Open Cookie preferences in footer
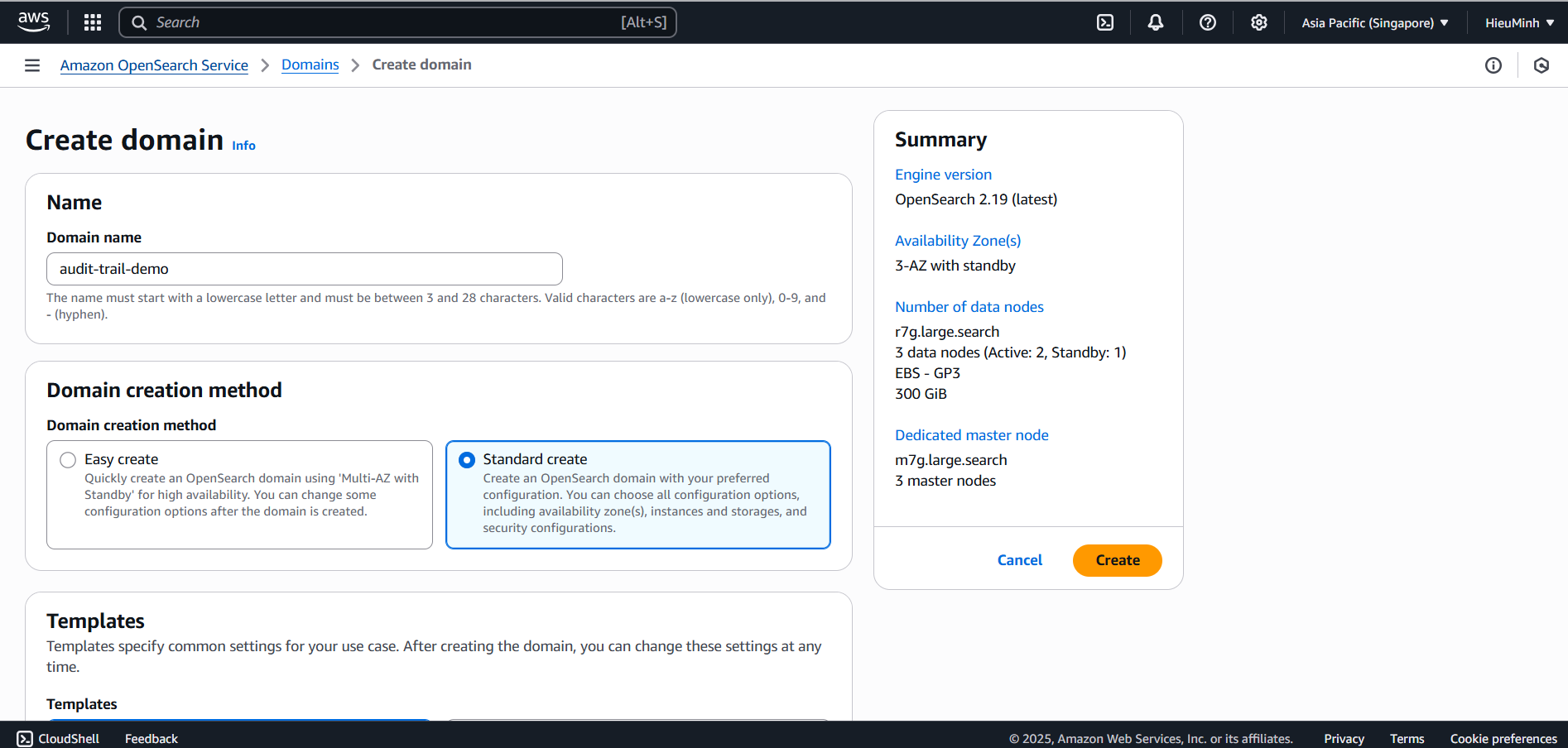This screenshot has width=1568, height=748. [1503, 738]
